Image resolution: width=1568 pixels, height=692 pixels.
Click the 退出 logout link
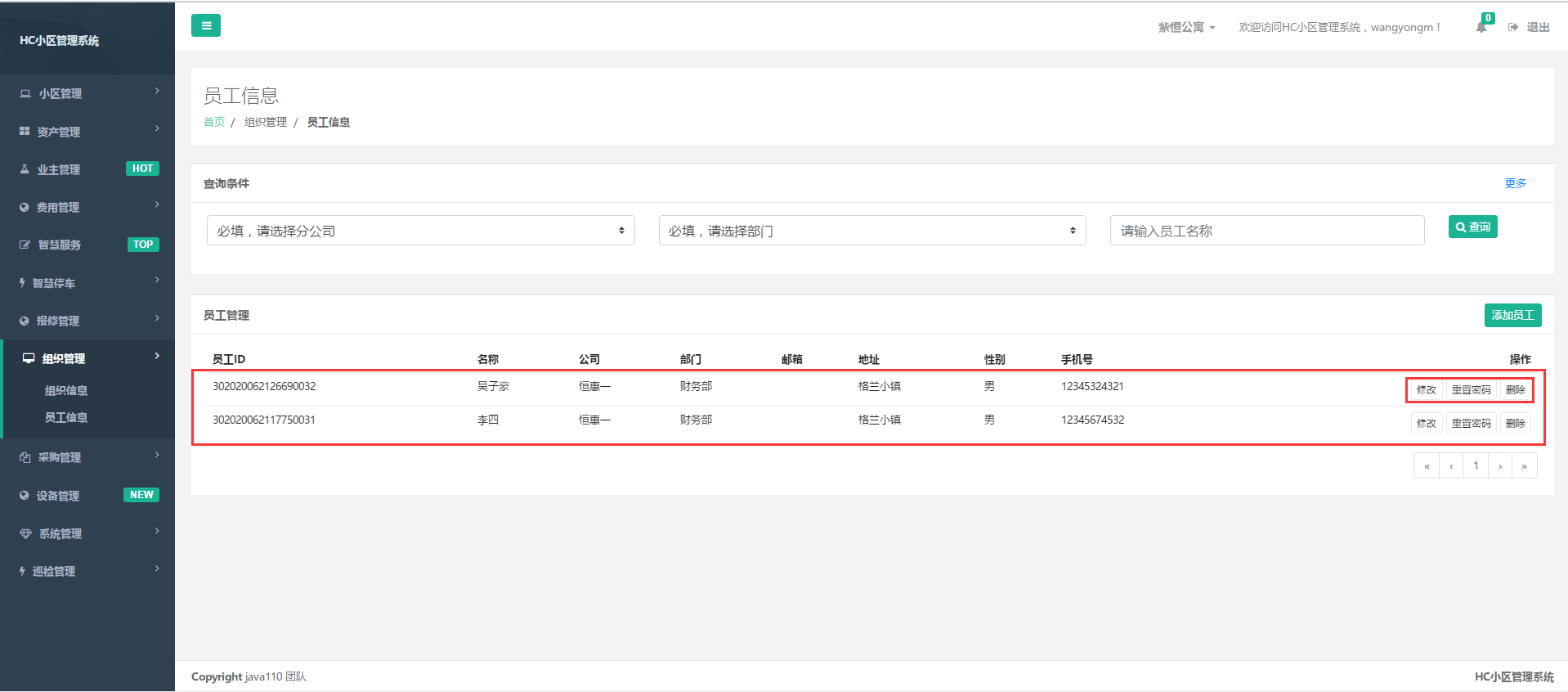pyautogui.click(x=1529, y=27)
